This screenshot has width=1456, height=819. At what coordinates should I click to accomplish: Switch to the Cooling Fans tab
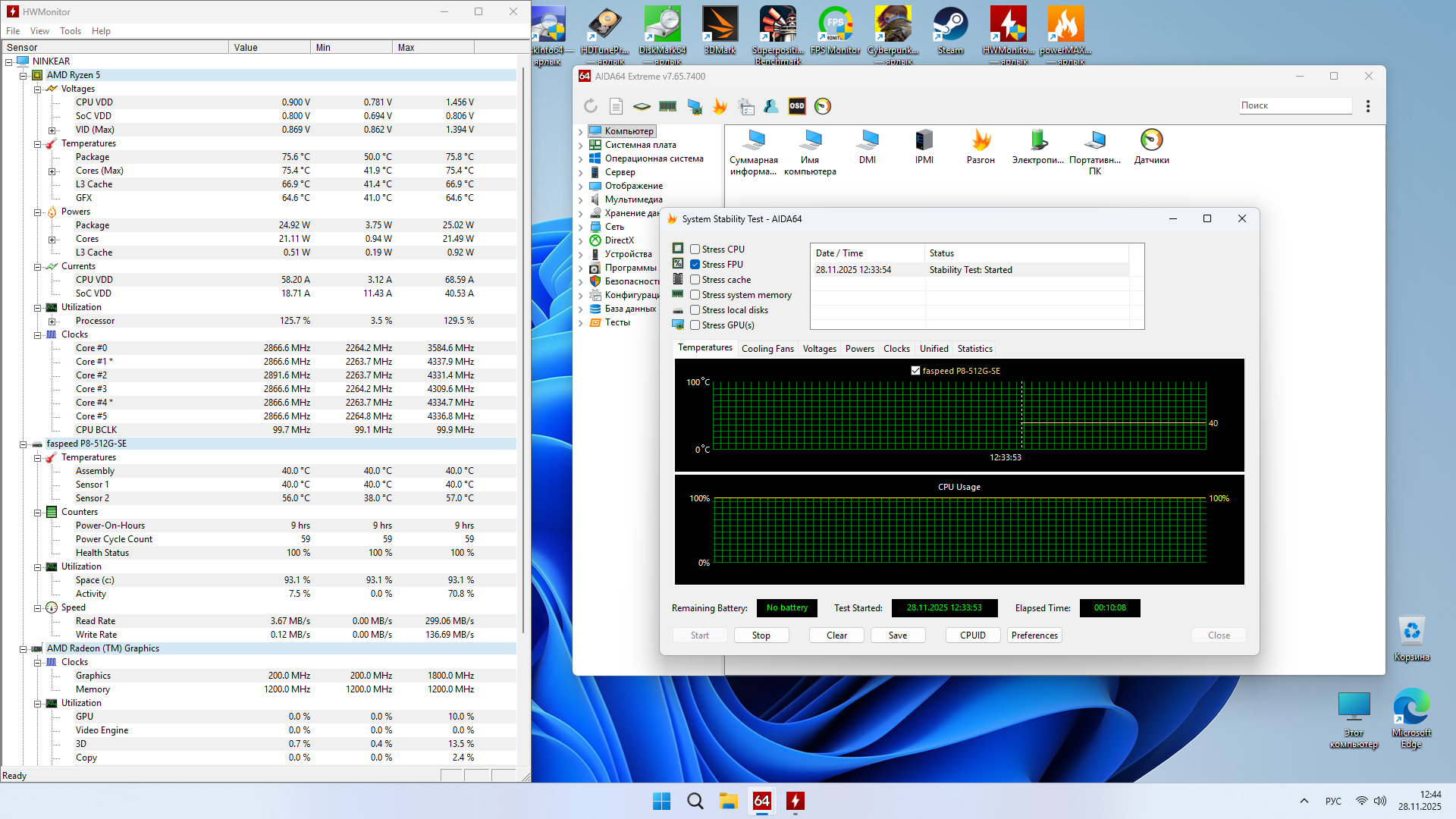pyautogui.click(x=767, y=349)
